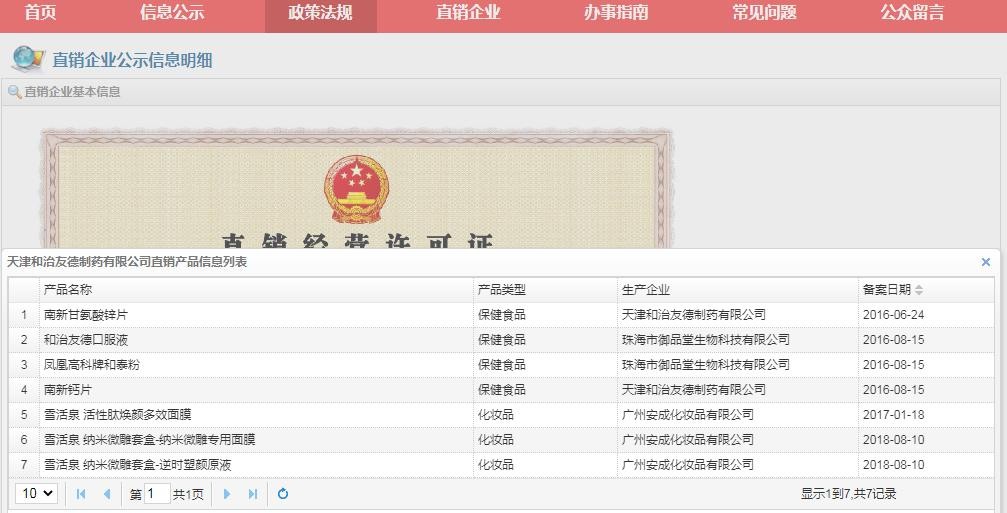1007x513 pixels.
Task: Click previous page arrow in pager
Action: 107,494
